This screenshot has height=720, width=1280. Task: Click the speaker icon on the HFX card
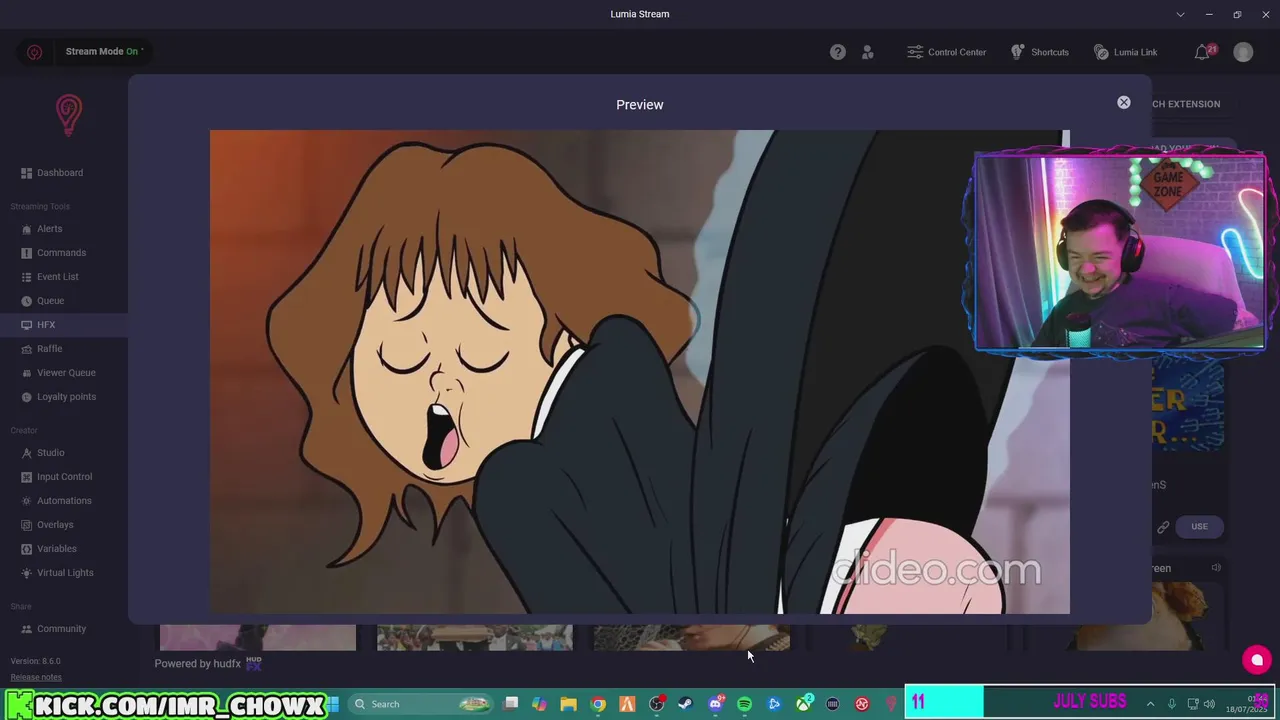click(x=1216, y=568)
